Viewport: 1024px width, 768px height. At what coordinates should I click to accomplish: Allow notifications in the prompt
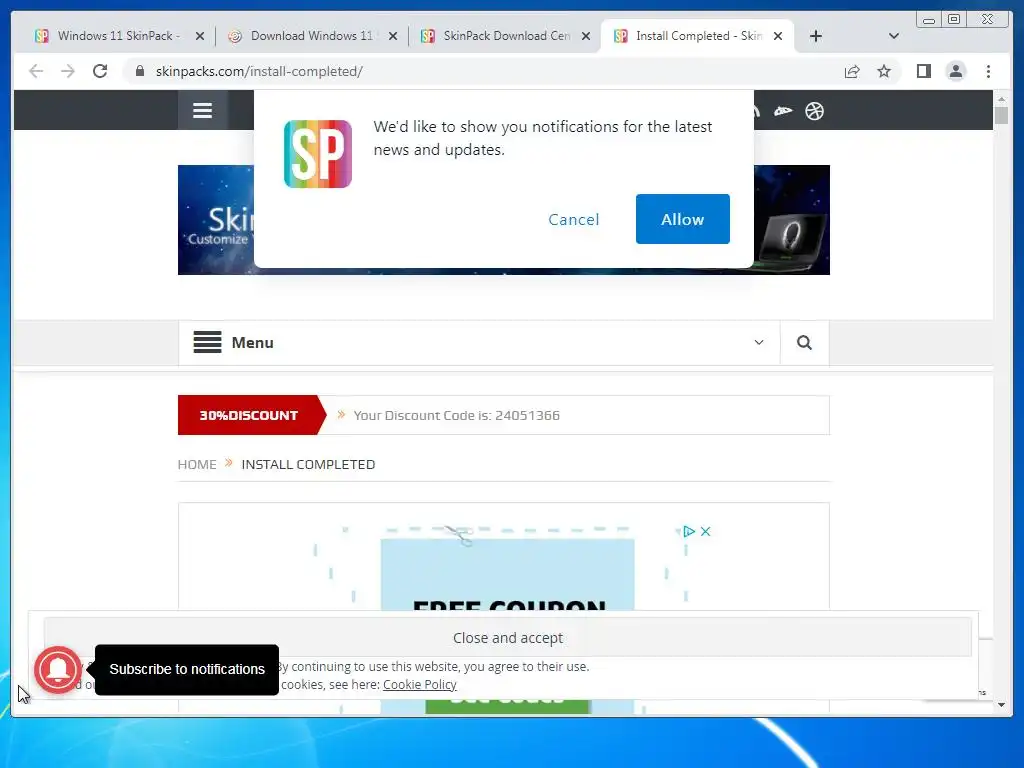point(682,219)
